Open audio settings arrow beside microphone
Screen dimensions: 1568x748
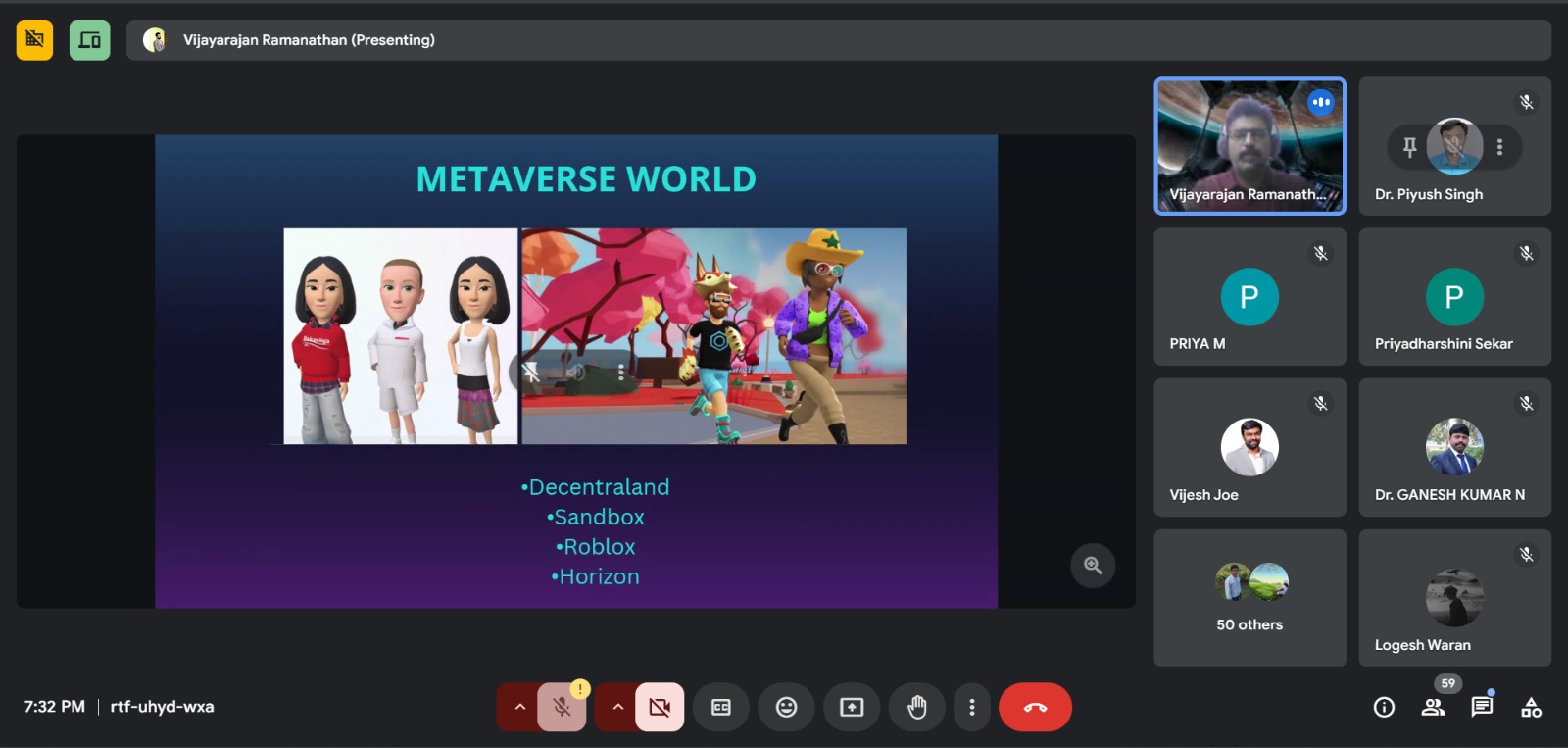519,707
